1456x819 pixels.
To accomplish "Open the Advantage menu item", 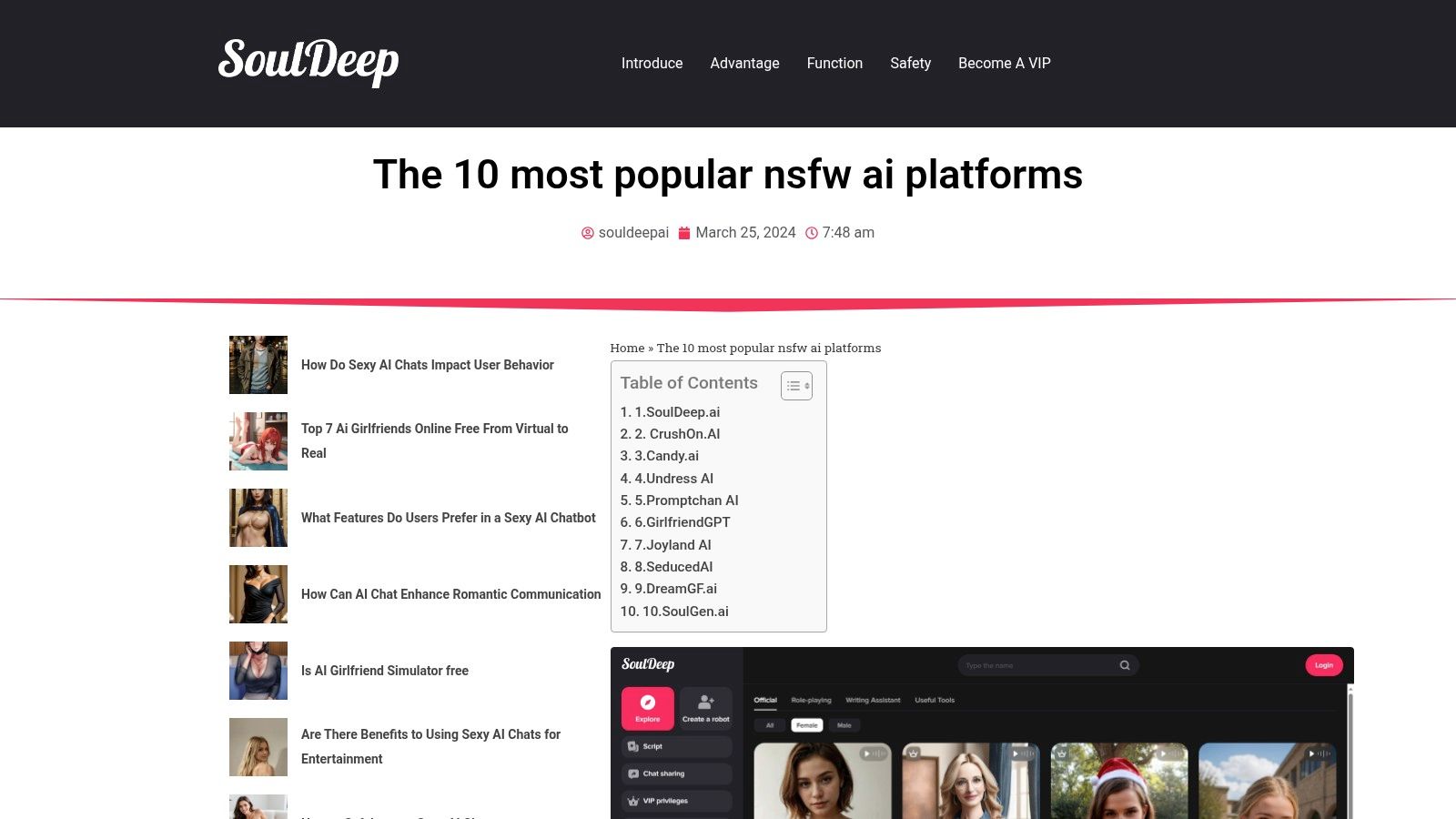I will point(744,63).
